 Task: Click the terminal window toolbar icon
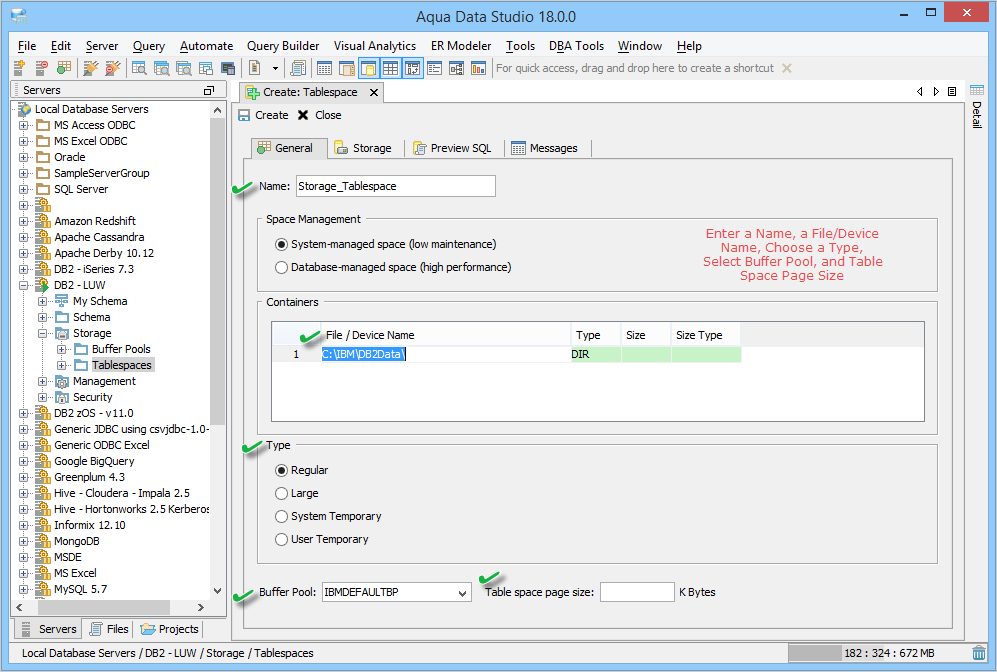point(228,68)
